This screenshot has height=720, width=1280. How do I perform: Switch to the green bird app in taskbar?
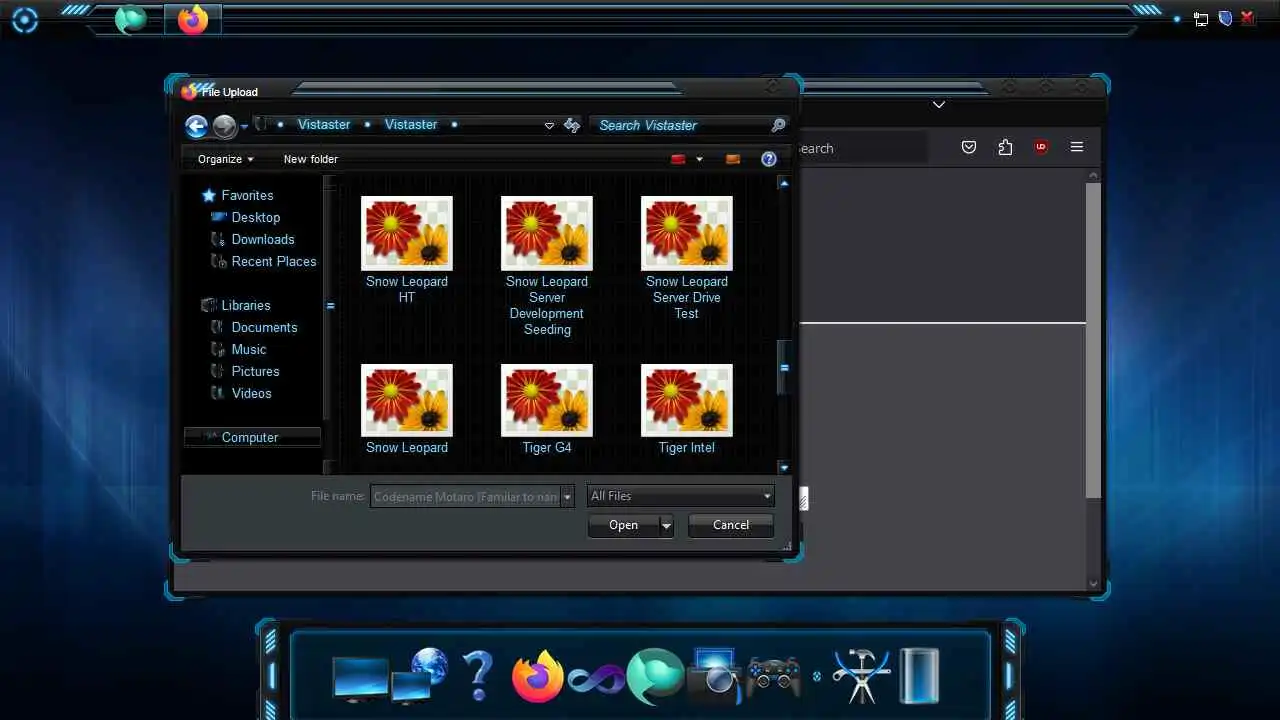click(x=130, y=19)
